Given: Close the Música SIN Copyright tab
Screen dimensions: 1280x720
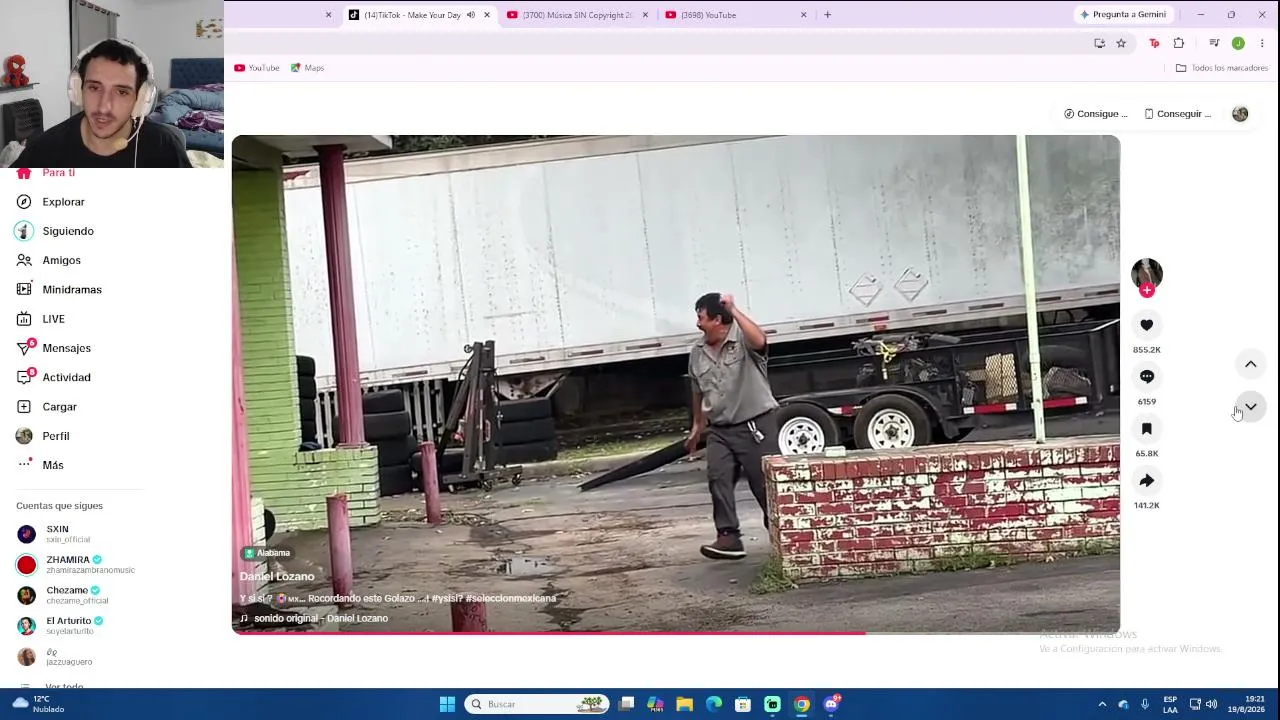Looking at the screenshot, I should pos(645,15).
